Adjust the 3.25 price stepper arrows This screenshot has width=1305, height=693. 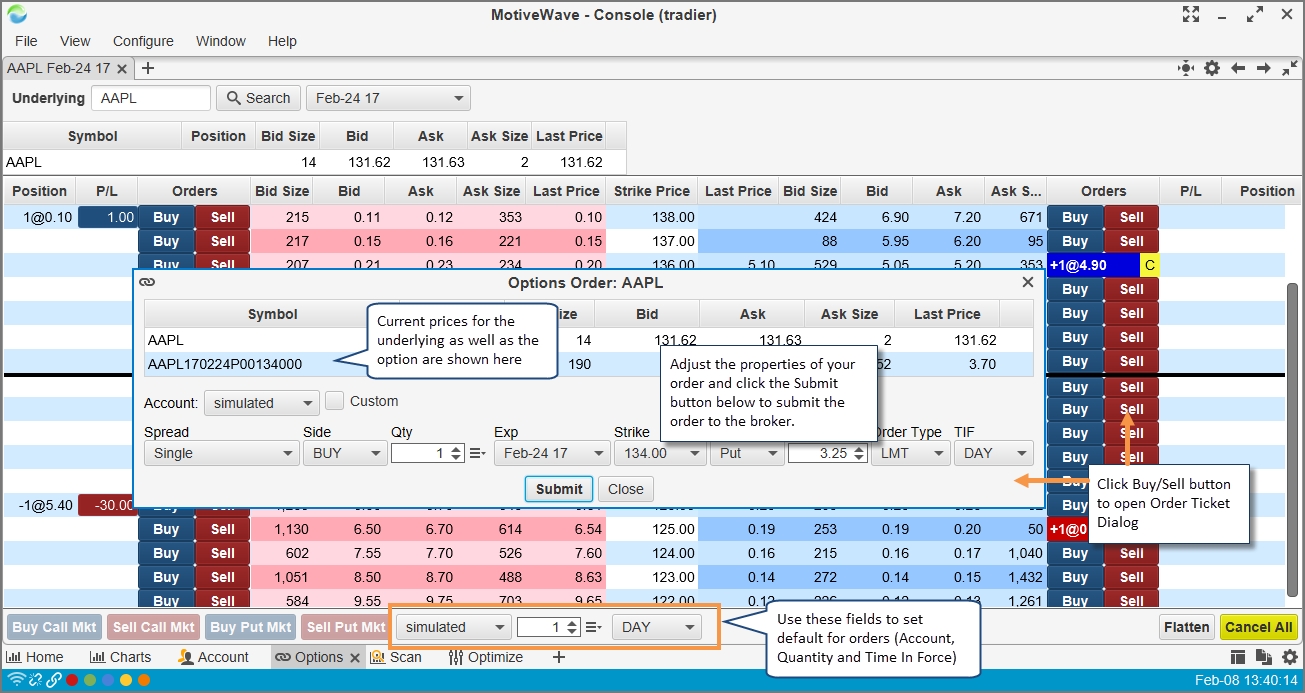pyautogui.click(x=857, y=453)
